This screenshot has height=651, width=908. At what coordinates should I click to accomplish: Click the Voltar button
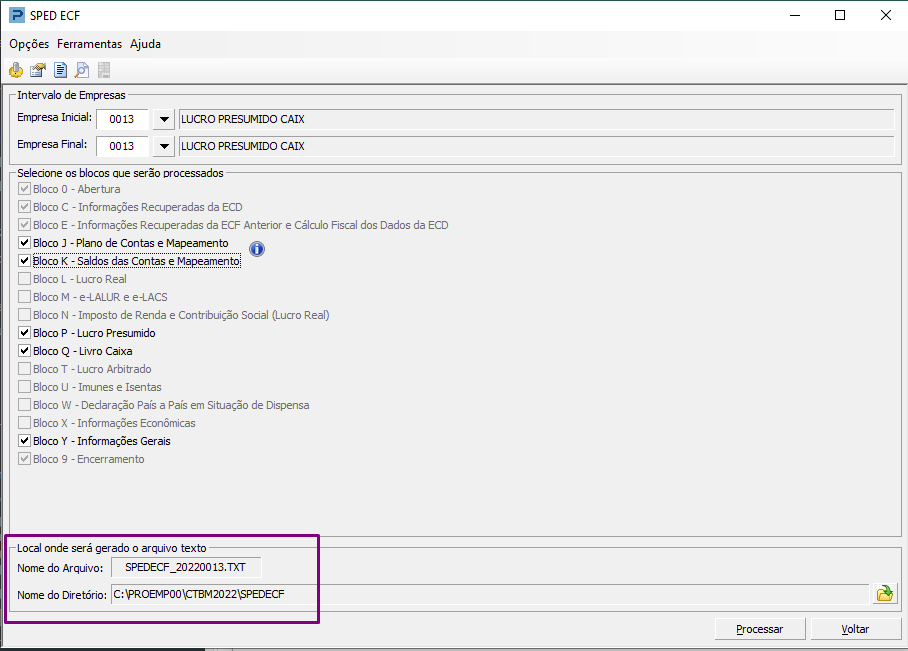pos(855,629)
